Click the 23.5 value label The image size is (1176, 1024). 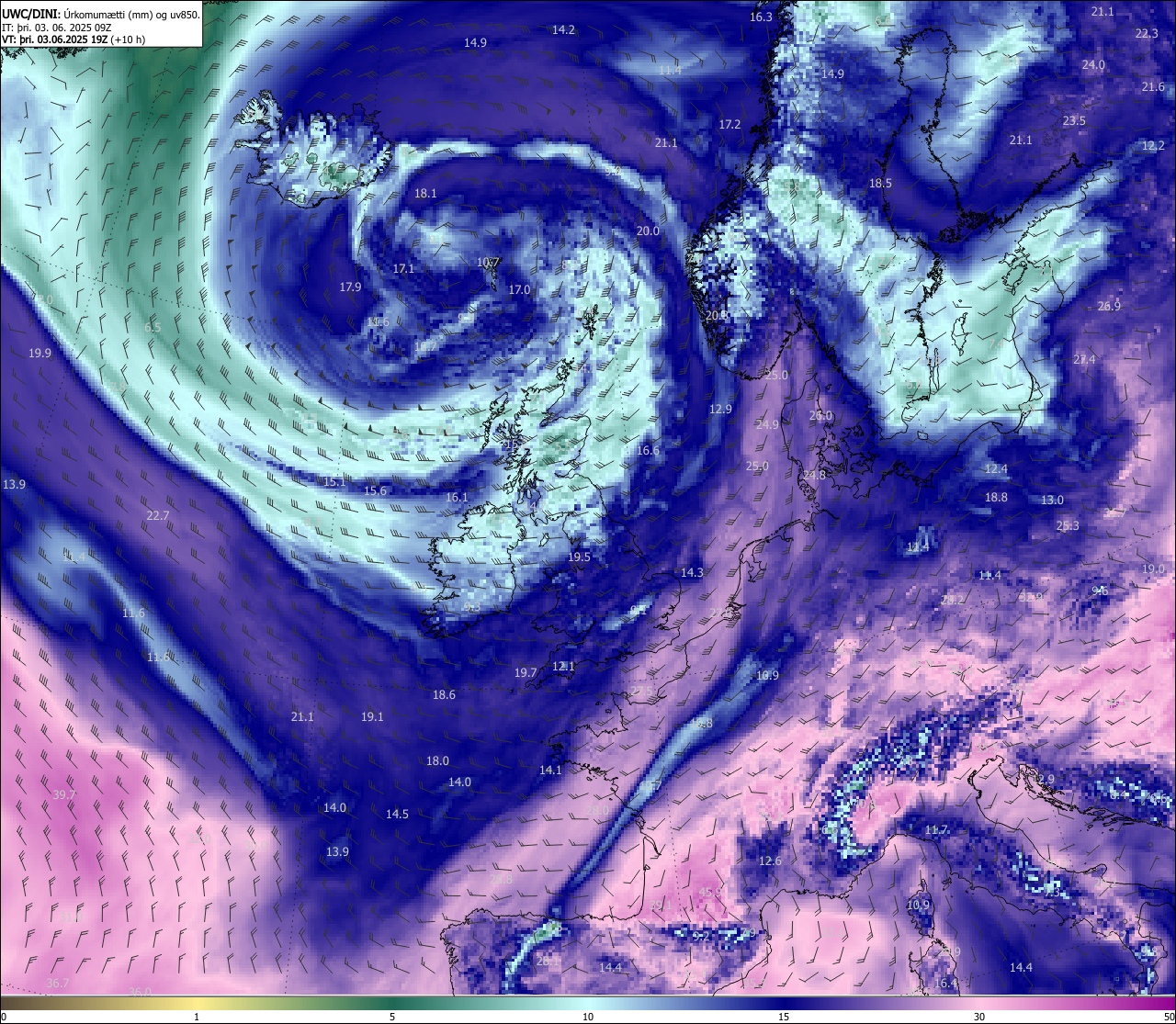click(1074, 120)
